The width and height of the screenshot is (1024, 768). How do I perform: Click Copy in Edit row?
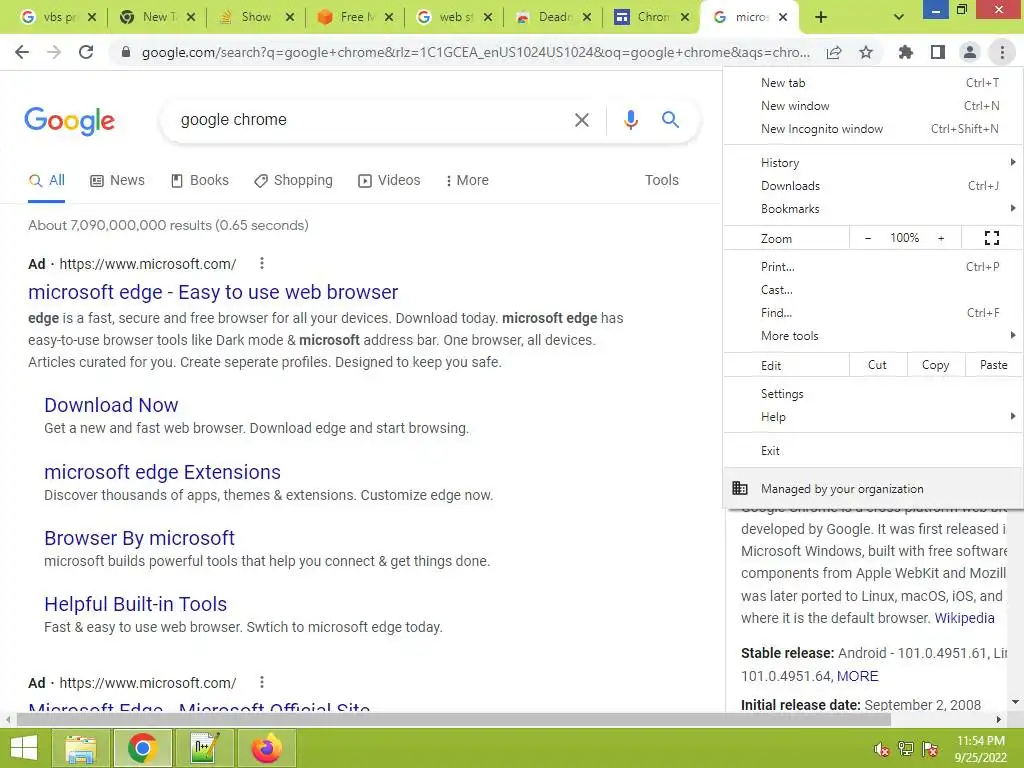click(x=936, y=365)
